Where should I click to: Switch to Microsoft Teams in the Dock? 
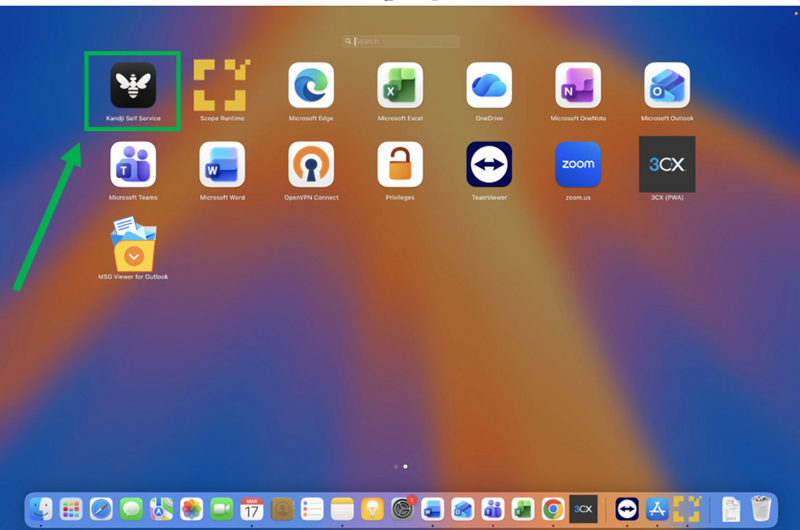tap(493, 509)
